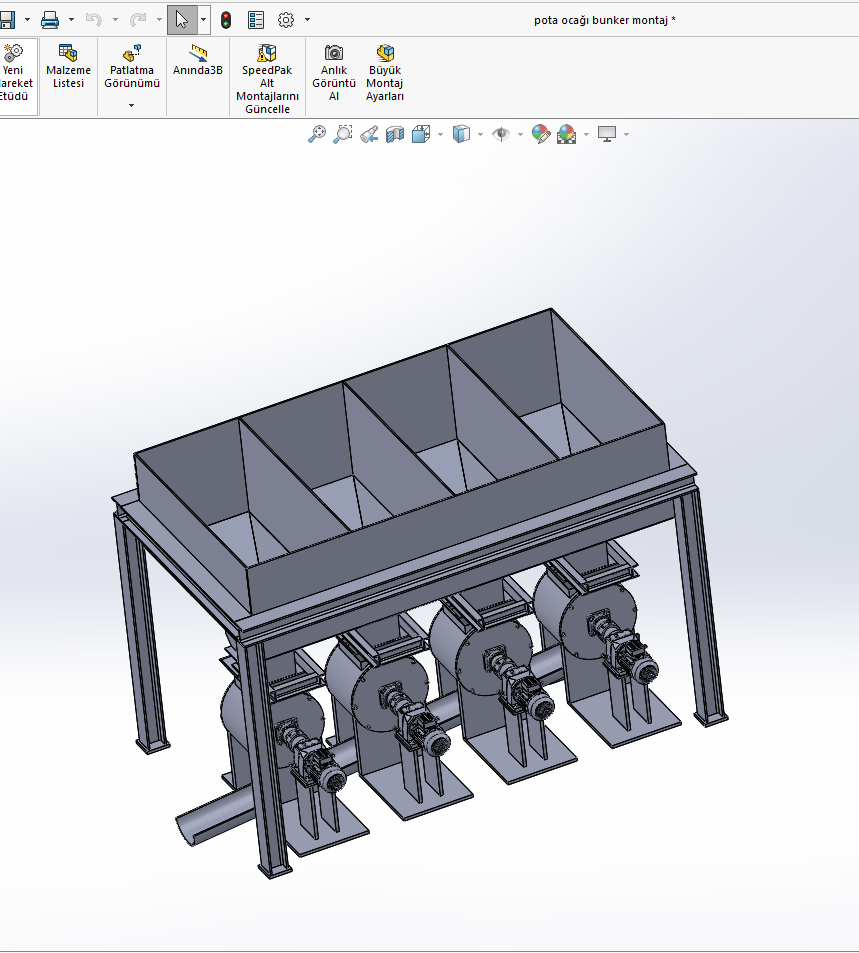Screen dimensions: 859x953
Task: Open the View Orientation cube menu
Action: (x=421, y=134)
